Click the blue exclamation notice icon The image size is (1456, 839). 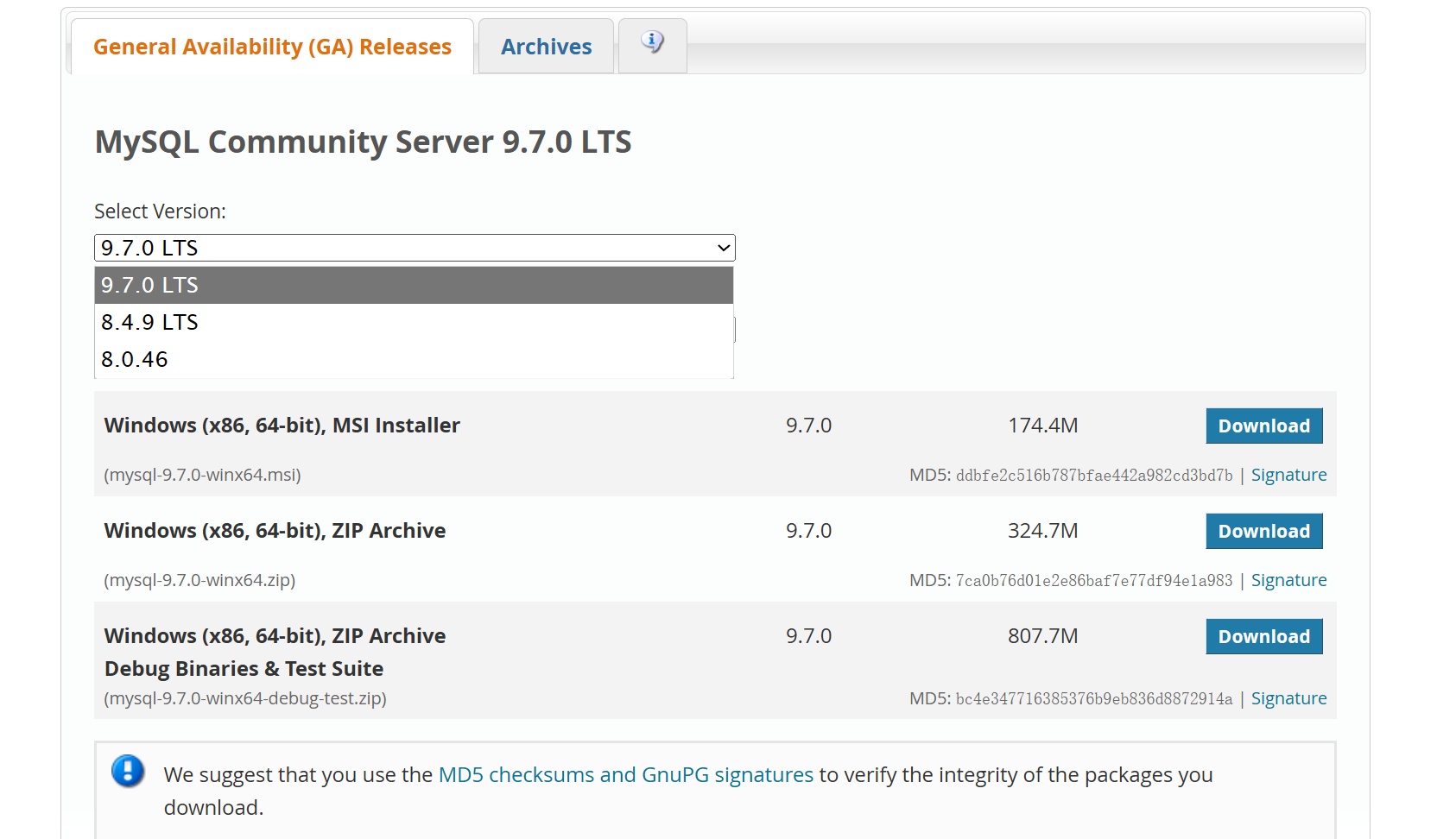coord(128,771)
